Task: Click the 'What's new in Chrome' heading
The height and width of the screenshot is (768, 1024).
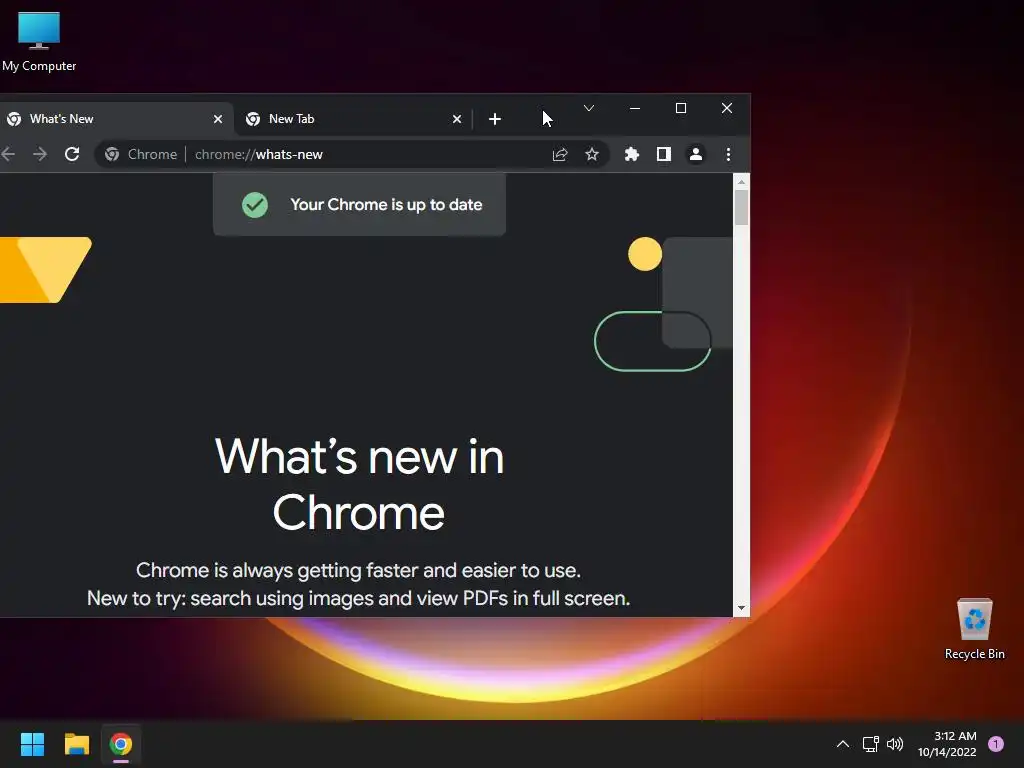Action: pos(359,484)
